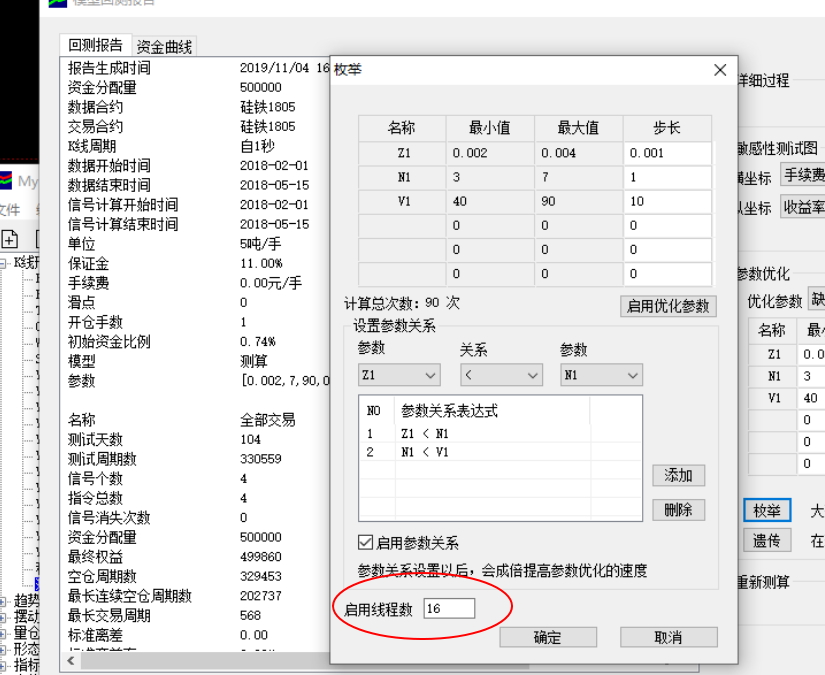Image resolution: width=825 pixels, height=675 pixels.
Task: Click the 名称 column header in dialog
Action: tap(402, 128)
